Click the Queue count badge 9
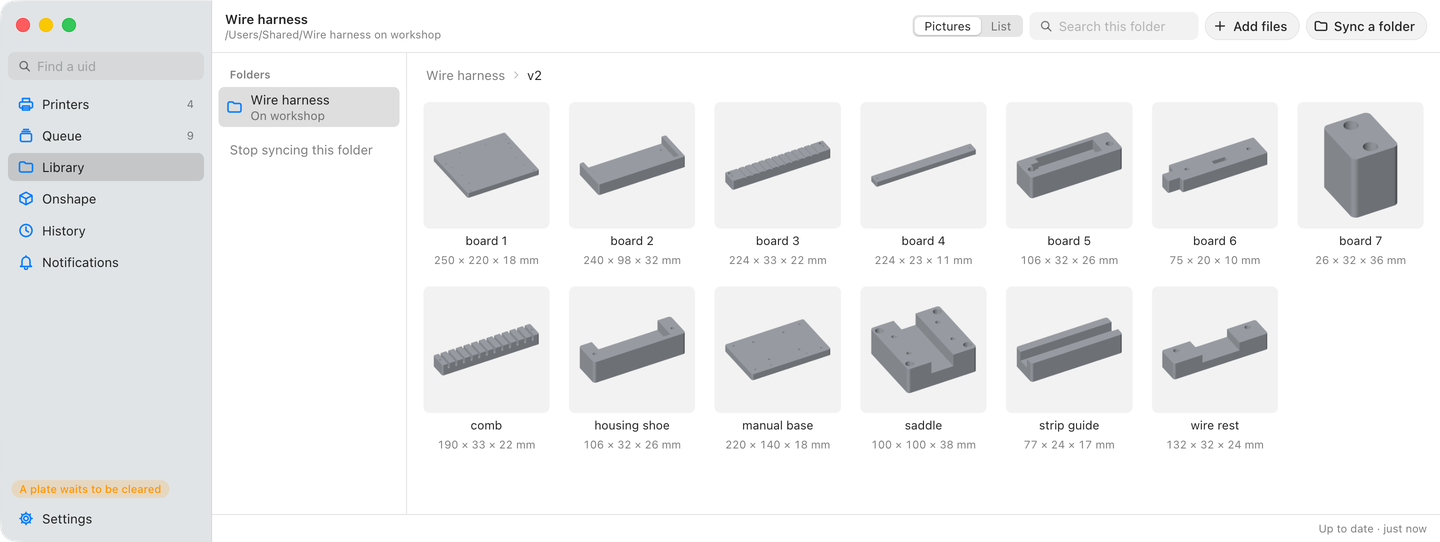The height and width of the screenshot is (542, 1440). click(190, 136)
